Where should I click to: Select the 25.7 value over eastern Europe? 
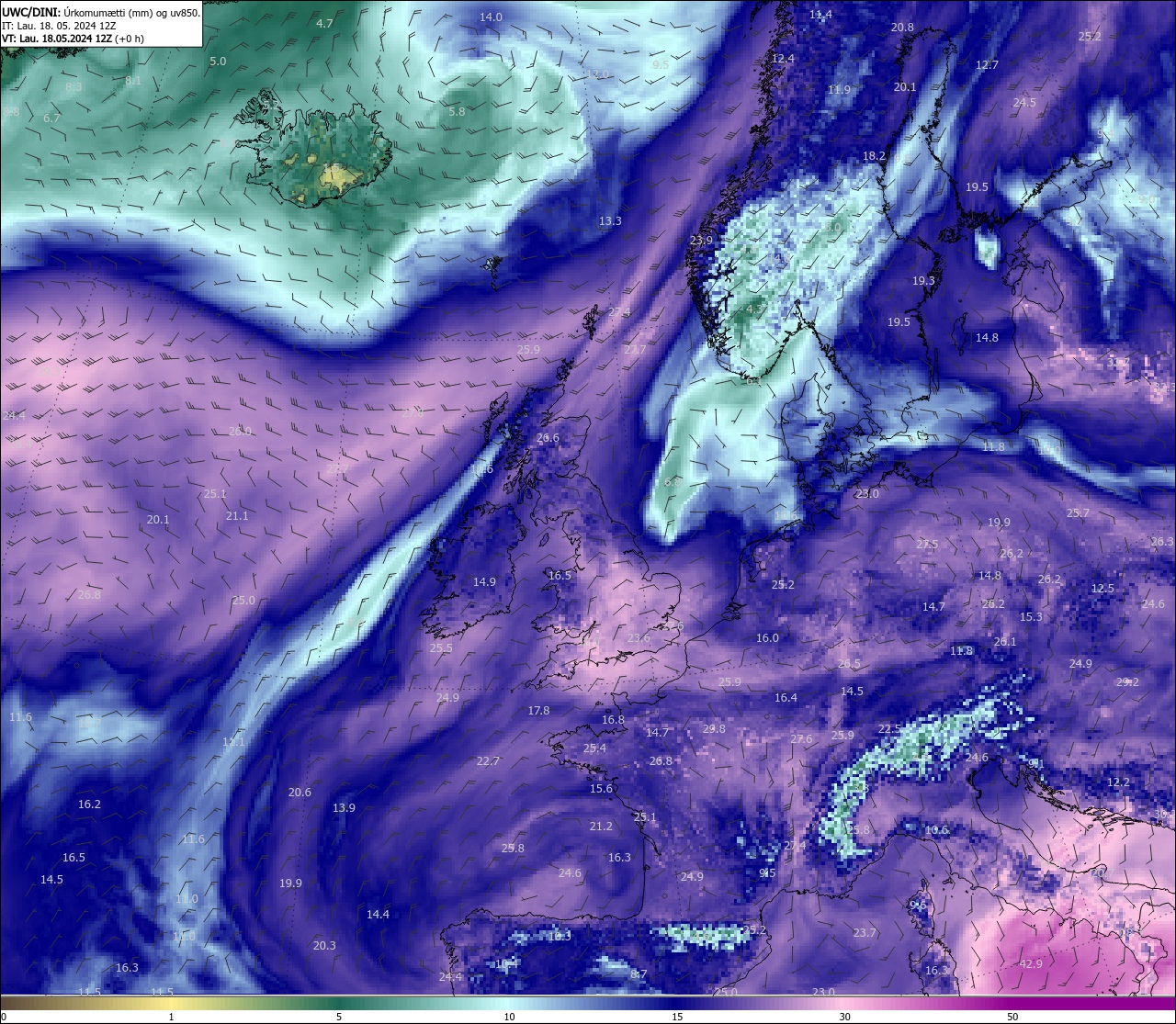[x=1077, y=513]
